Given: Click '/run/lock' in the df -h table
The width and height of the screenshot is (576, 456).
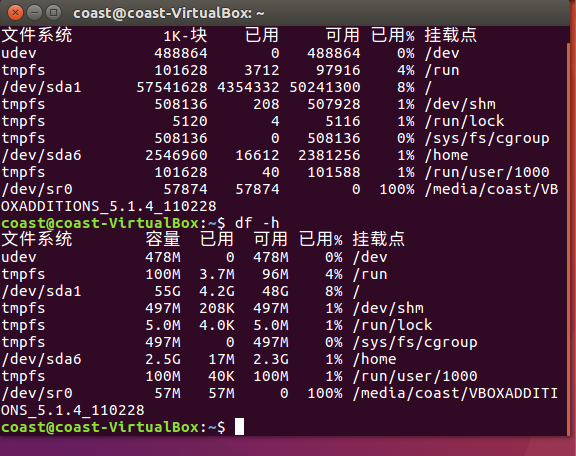Looking at the screenshot, I should pyautogui.click(x=392, y=325).
